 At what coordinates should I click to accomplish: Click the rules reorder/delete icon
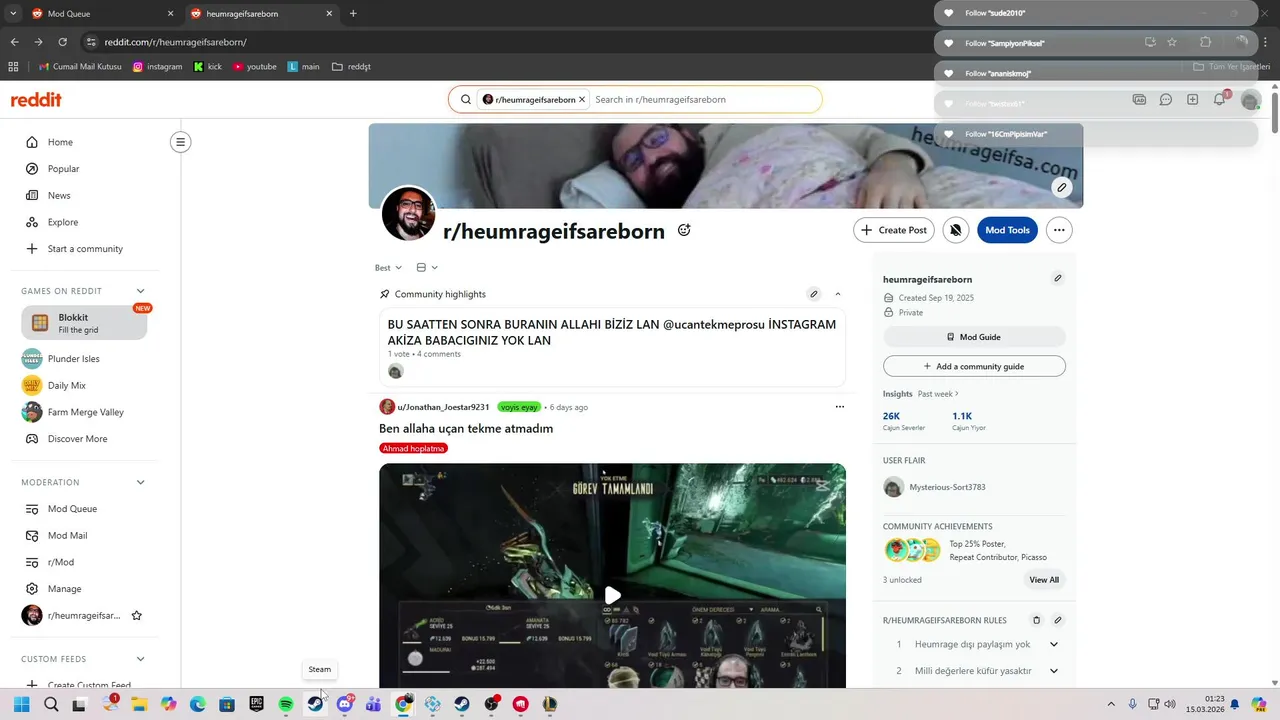(1036, 620)
